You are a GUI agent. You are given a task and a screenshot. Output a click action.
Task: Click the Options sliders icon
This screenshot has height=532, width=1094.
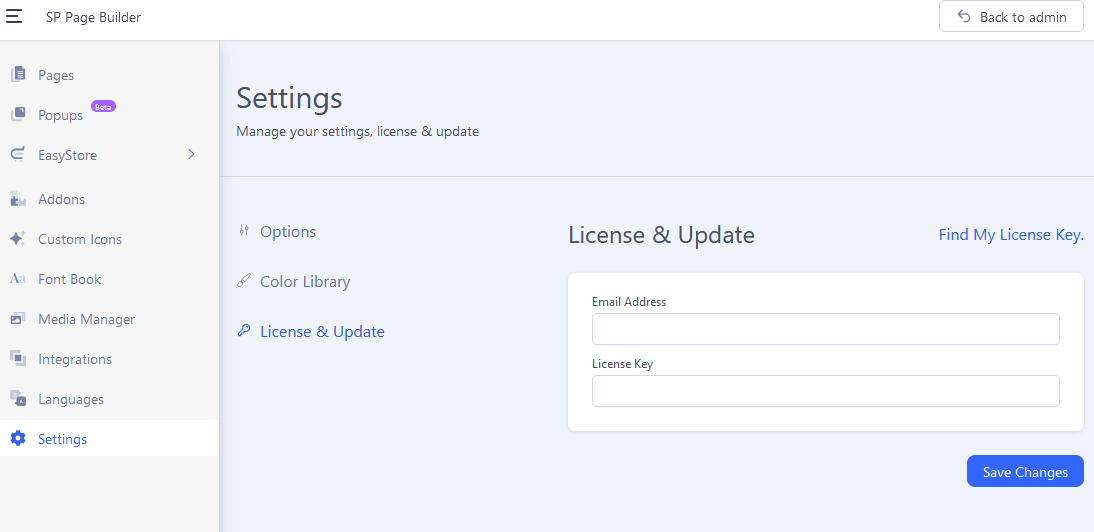[243, 231]
